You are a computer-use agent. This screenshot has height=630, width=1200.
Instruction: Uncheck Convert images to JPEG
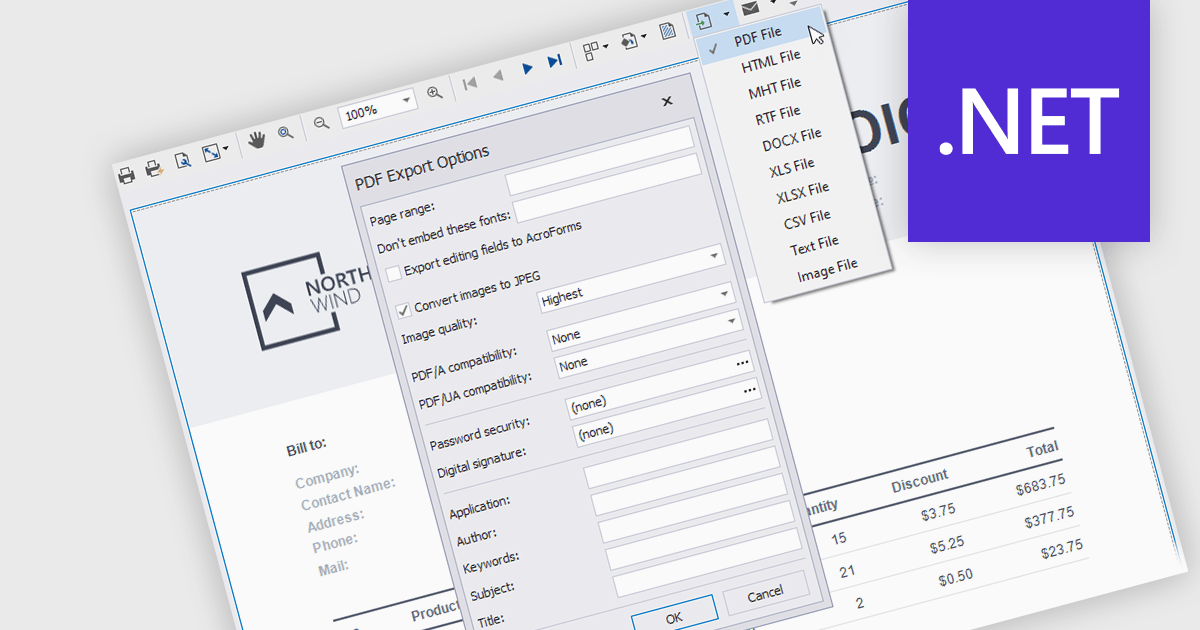pos(404,309)
